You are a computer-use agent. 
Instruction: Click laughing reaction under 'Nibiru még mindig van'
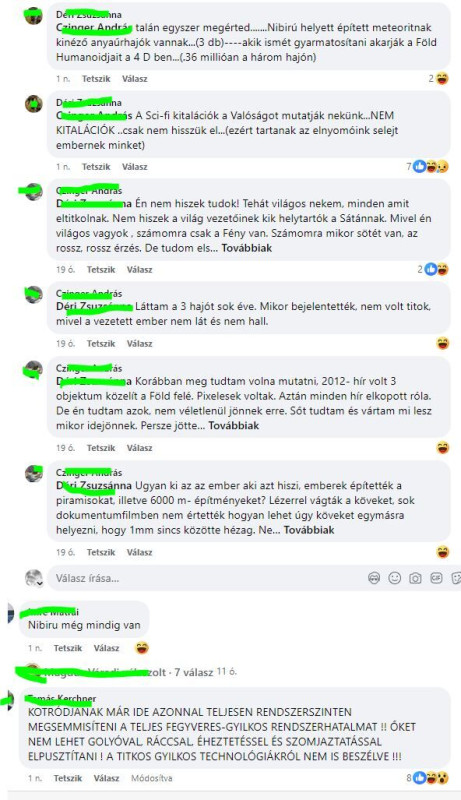click(142, 648)
